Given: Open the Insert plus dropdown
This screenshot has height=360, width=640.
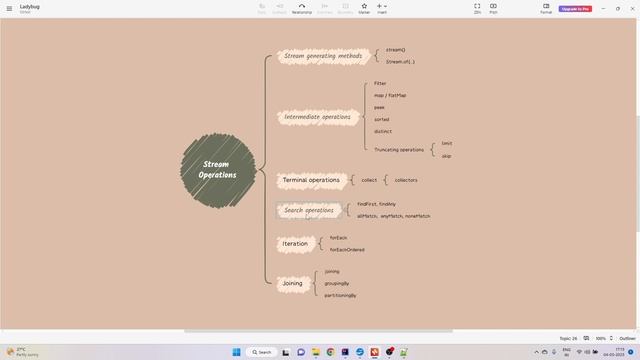Looking at the screenshot, I should 382,9.
